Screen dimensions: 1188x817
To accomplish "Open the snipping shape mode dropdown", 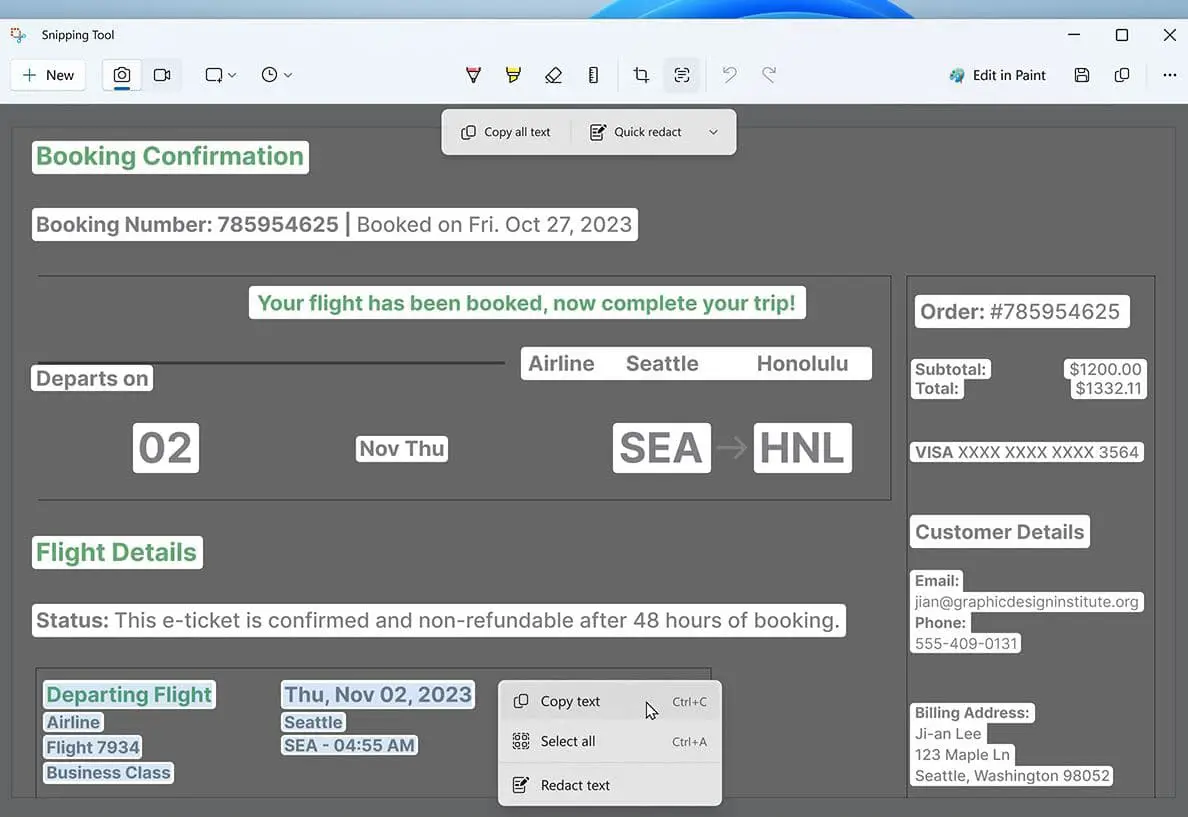I will pyautogui.click(x=220, y=75).
